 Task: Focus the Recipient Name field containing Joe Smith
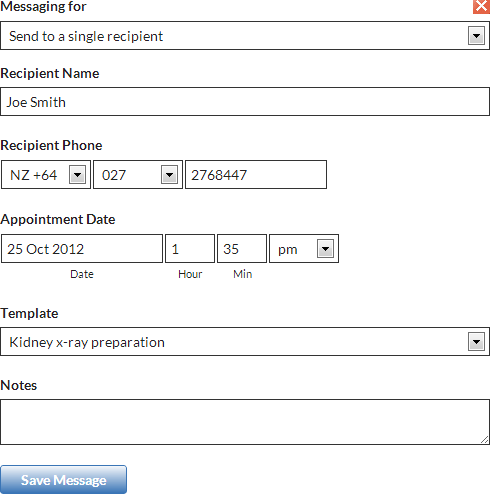point(245,102)
